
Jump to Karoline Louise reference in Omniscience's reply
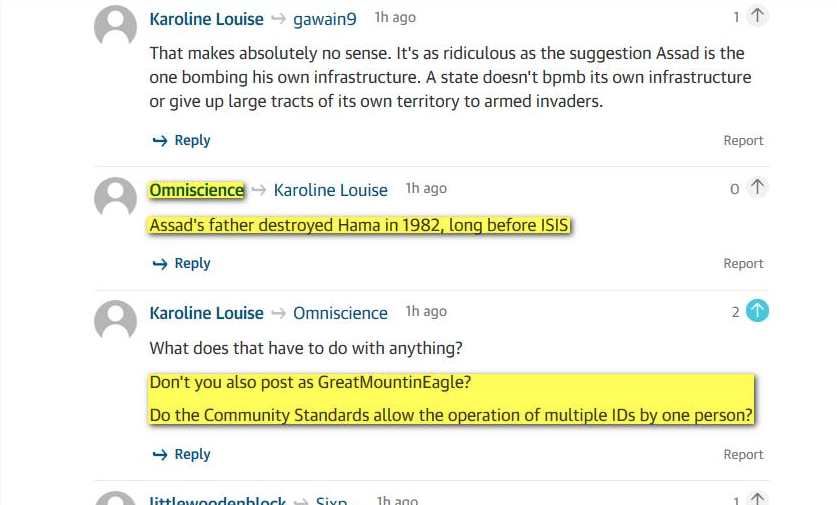click(x=330, y=190)
